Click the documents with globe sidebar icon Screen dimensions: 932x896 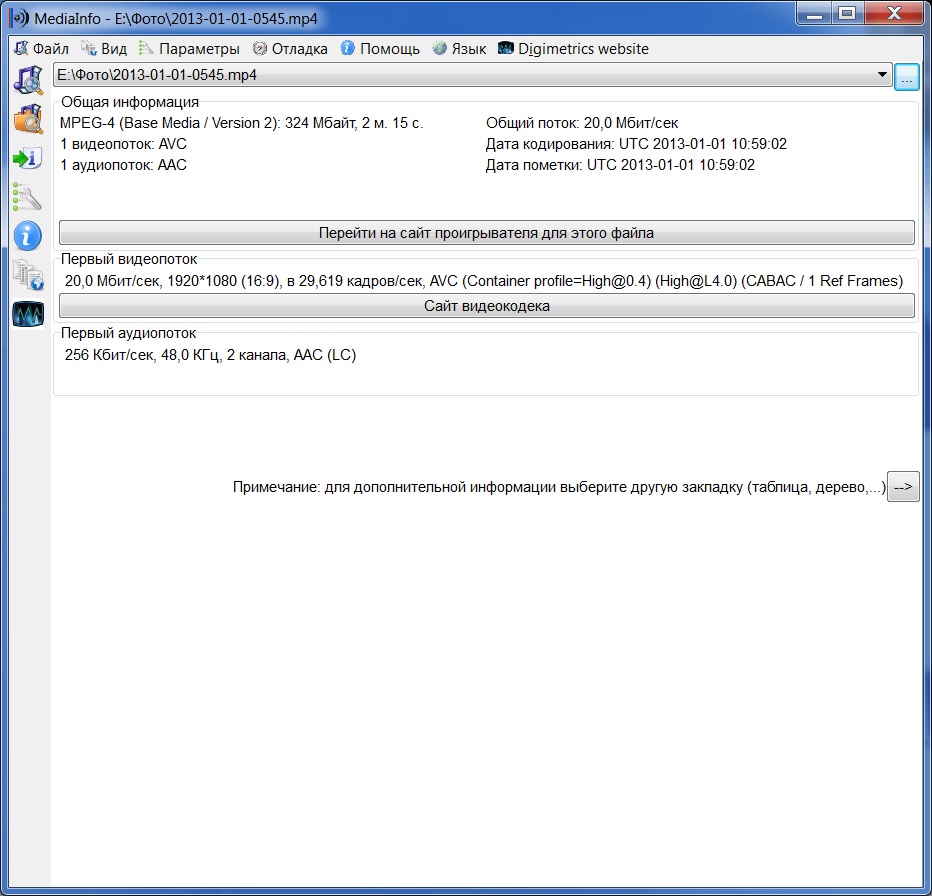(x=28, y=275)
